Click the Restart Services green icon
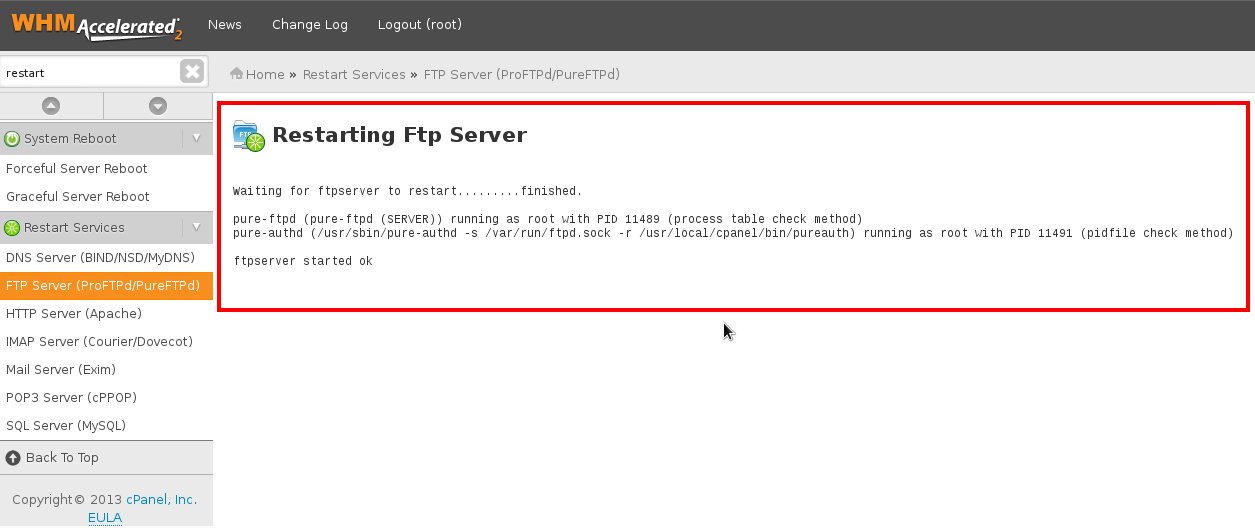Screen dimensions: 1255x528 pyautogui.click(x=12, y=228)
